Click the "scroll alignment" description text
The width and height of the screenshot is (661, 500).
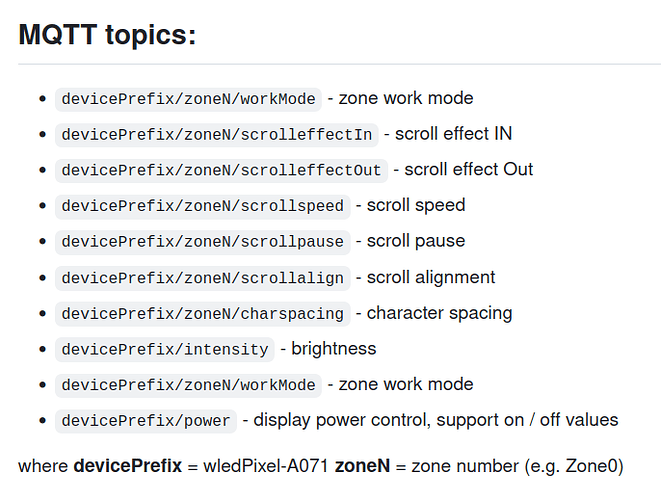(x=430, y=278)
